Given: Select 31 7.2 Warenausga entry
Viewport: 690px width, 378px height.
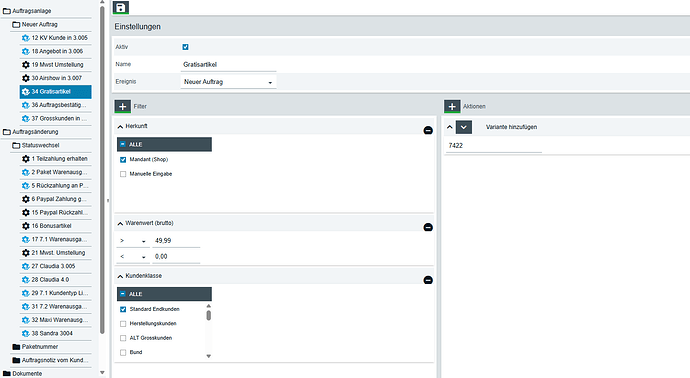Looking at the screenshot, I should [x=55, y=306].
